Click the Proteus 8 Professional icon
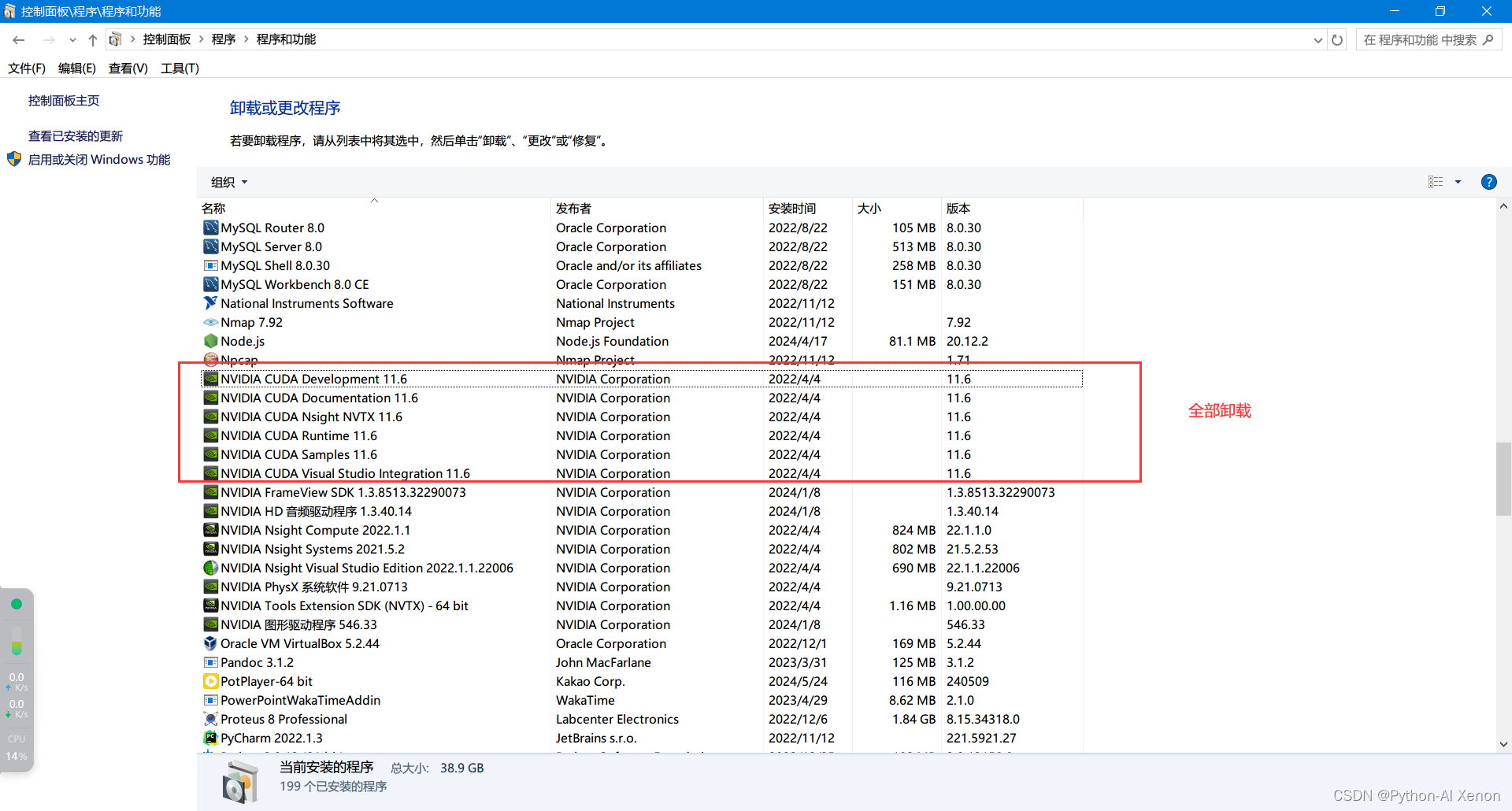This screenshot has width=1512, height=811. [x=210, y=719]
